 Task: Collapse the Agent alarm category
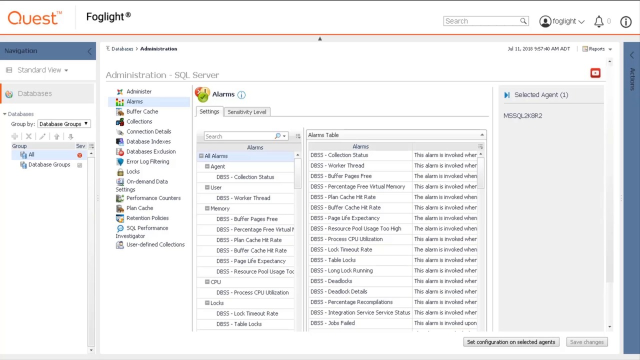click(207, 167)
